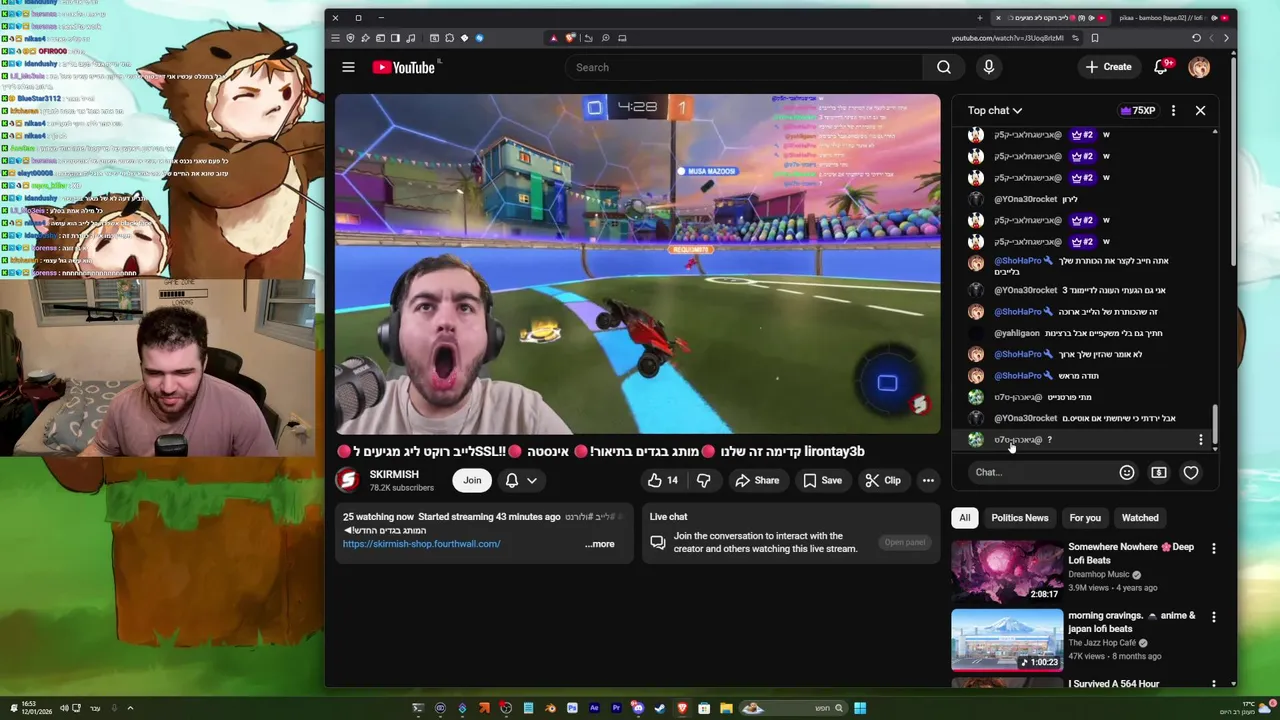Open Steam from the taskbar
The image size is (1280, 720).
tap(660, 708)
